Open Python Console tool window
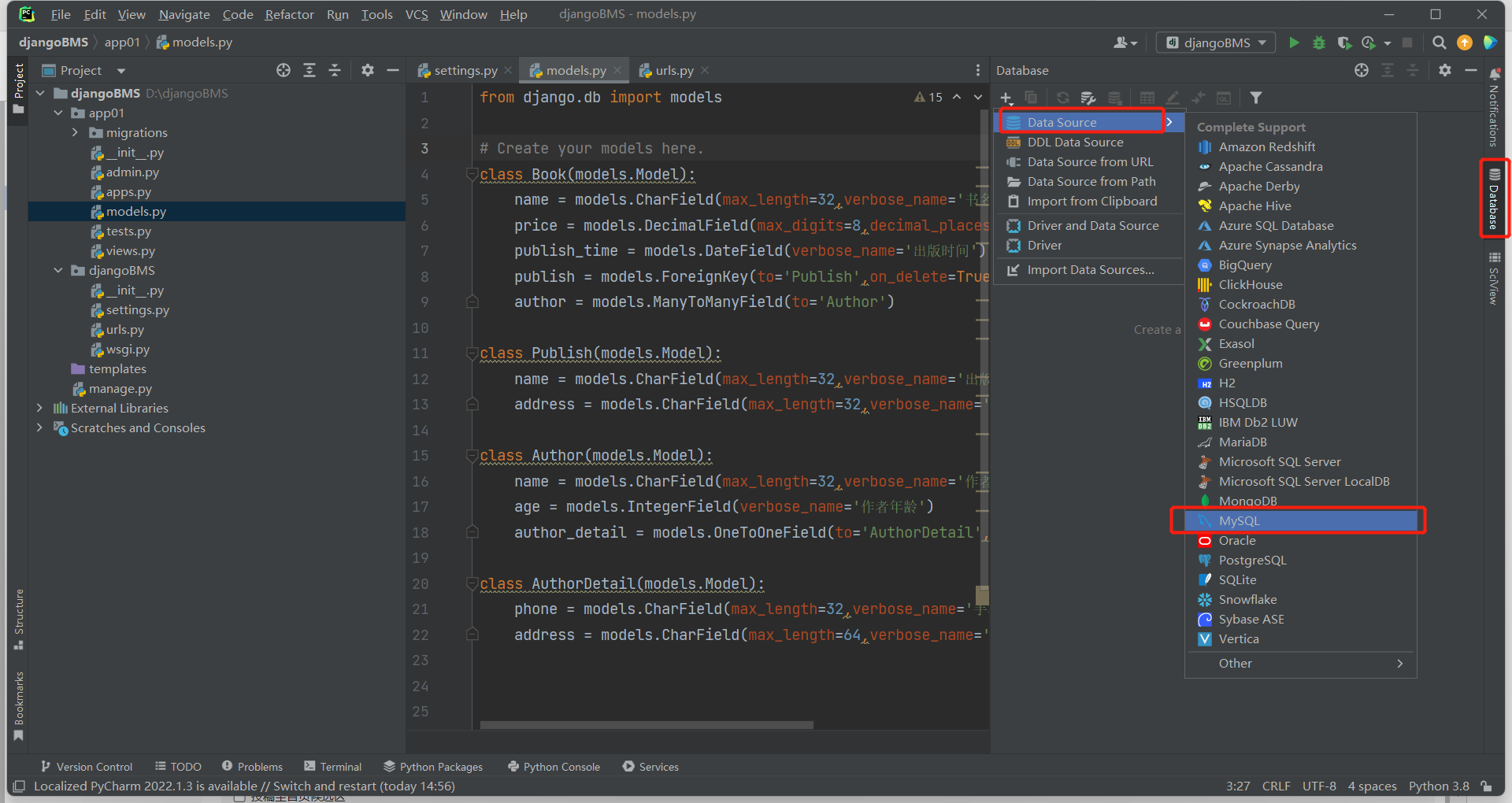 tap(554, 767)
